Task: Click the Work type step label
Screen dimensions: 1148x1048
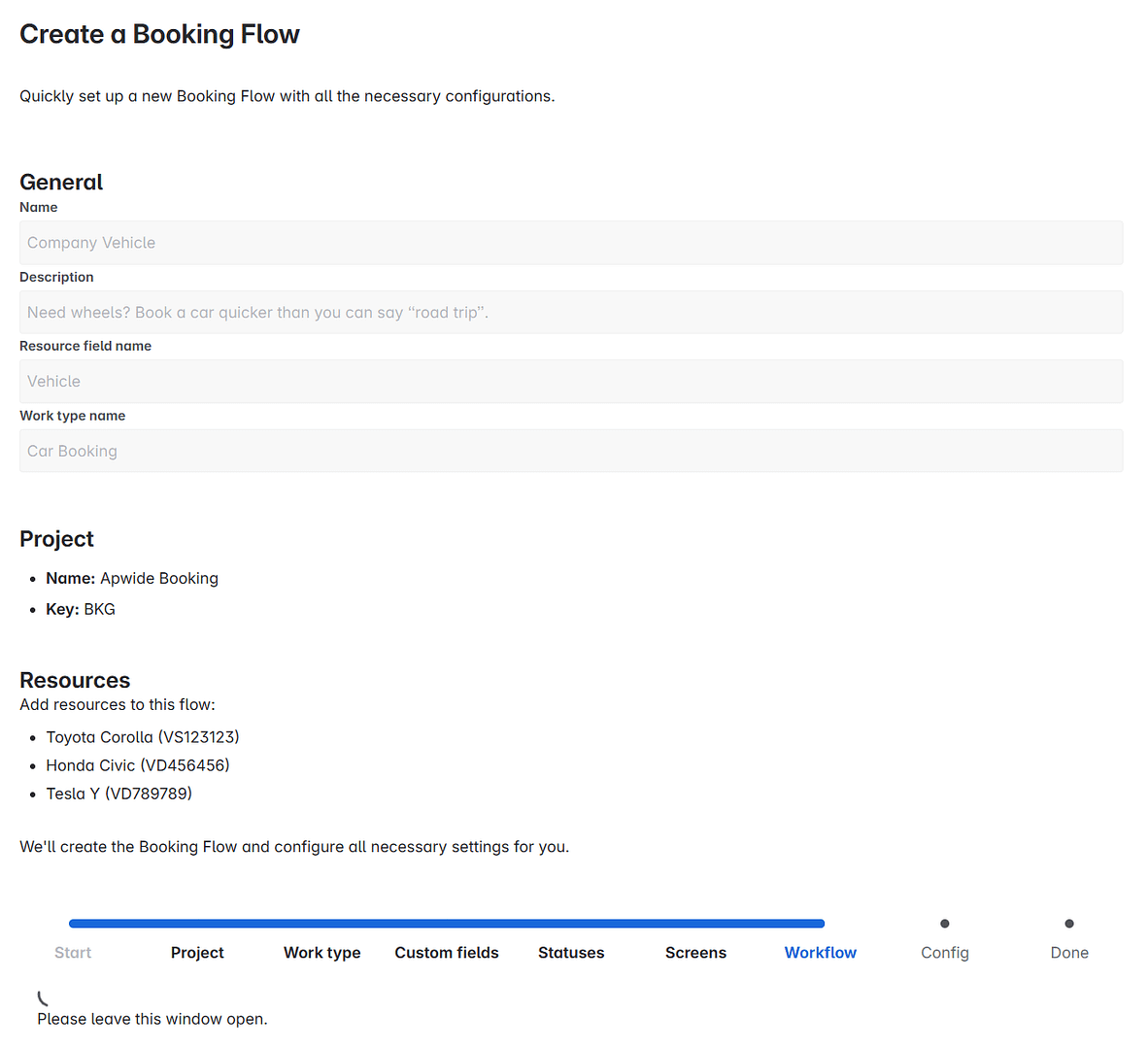Action: click(321, 953)
